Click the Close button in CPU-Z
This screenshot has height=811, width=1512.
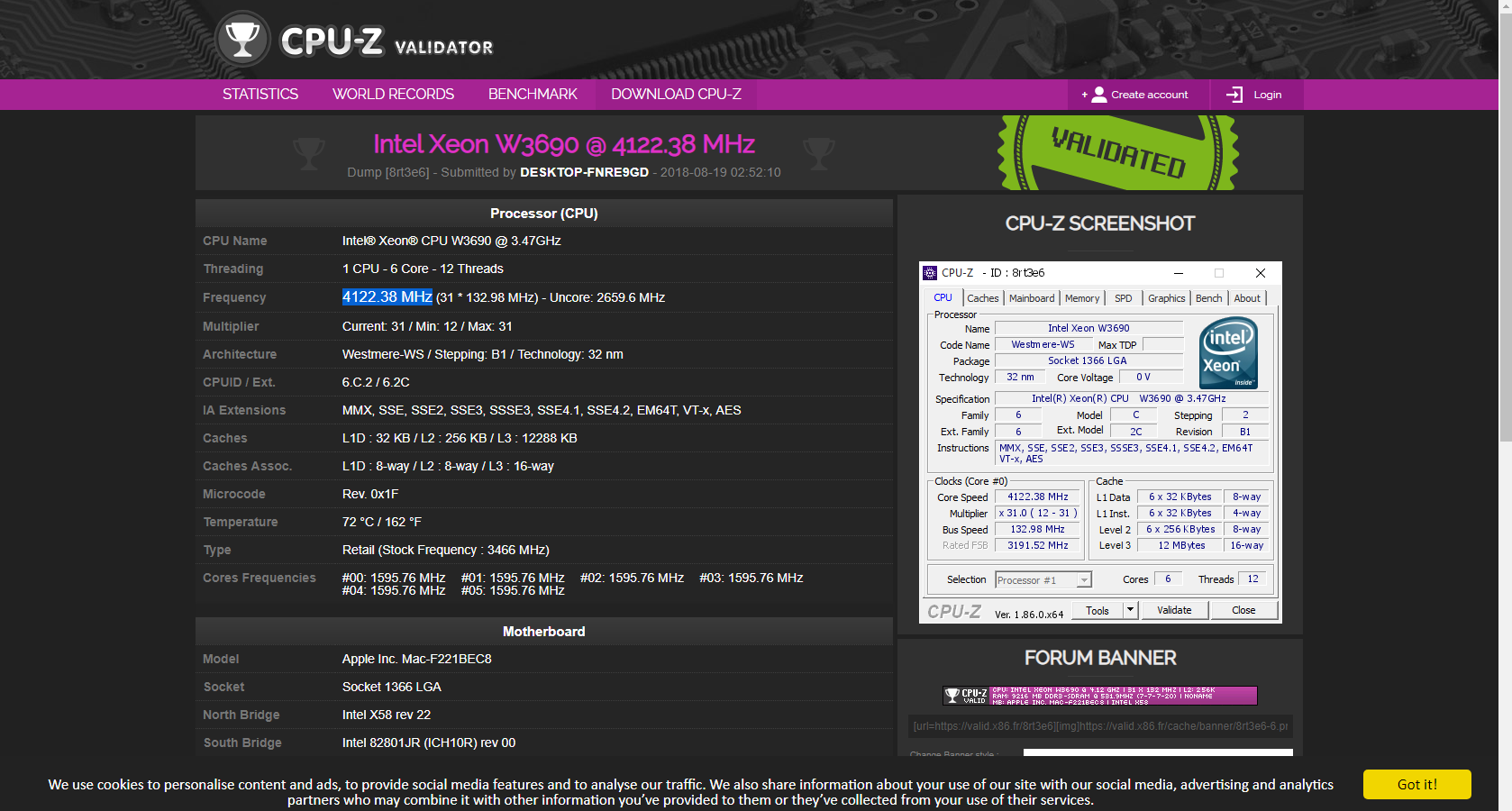tap(1243, 610)
